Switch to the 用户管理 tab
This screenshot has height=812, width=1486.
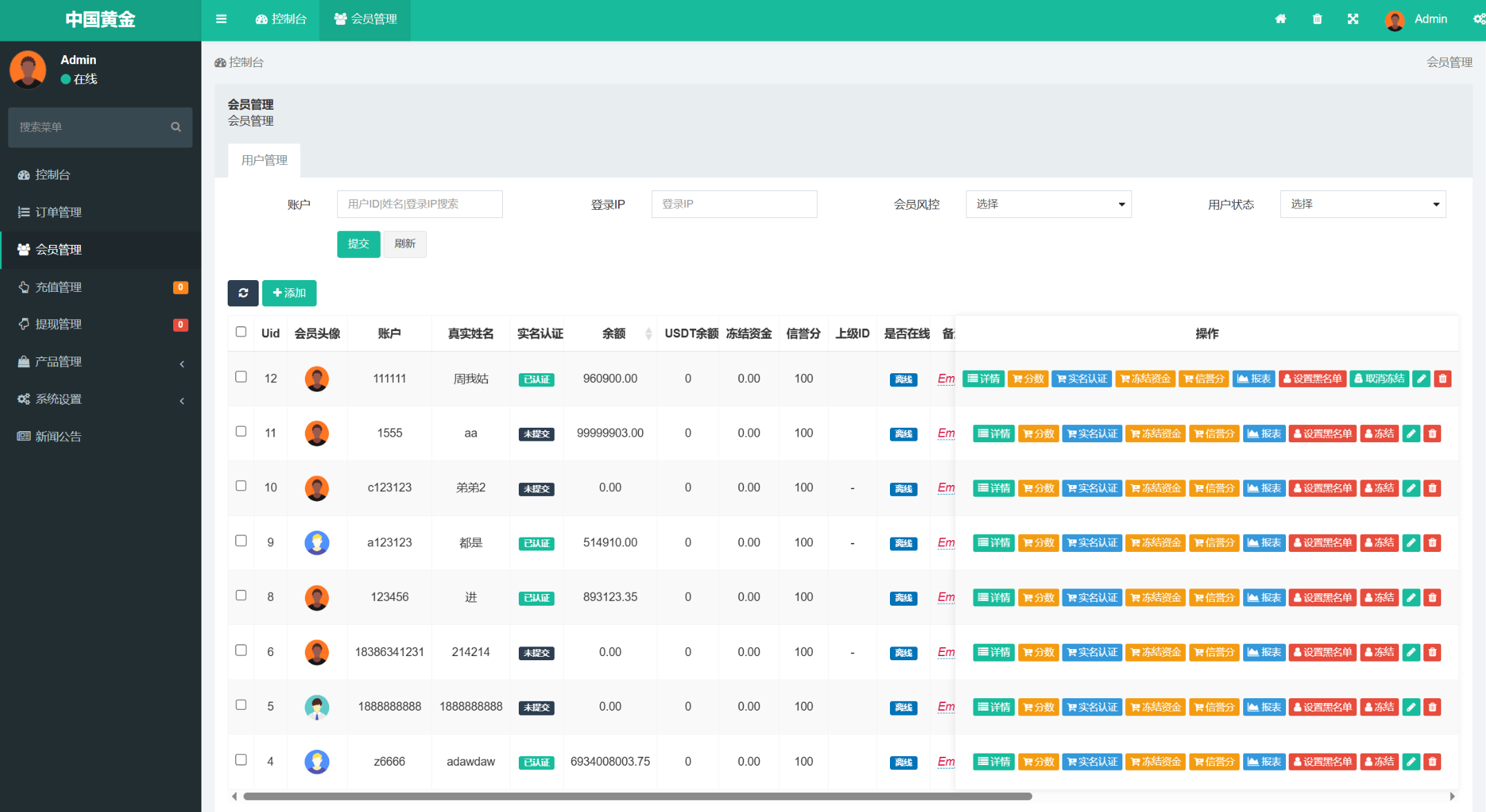click(x=264, y=160)
